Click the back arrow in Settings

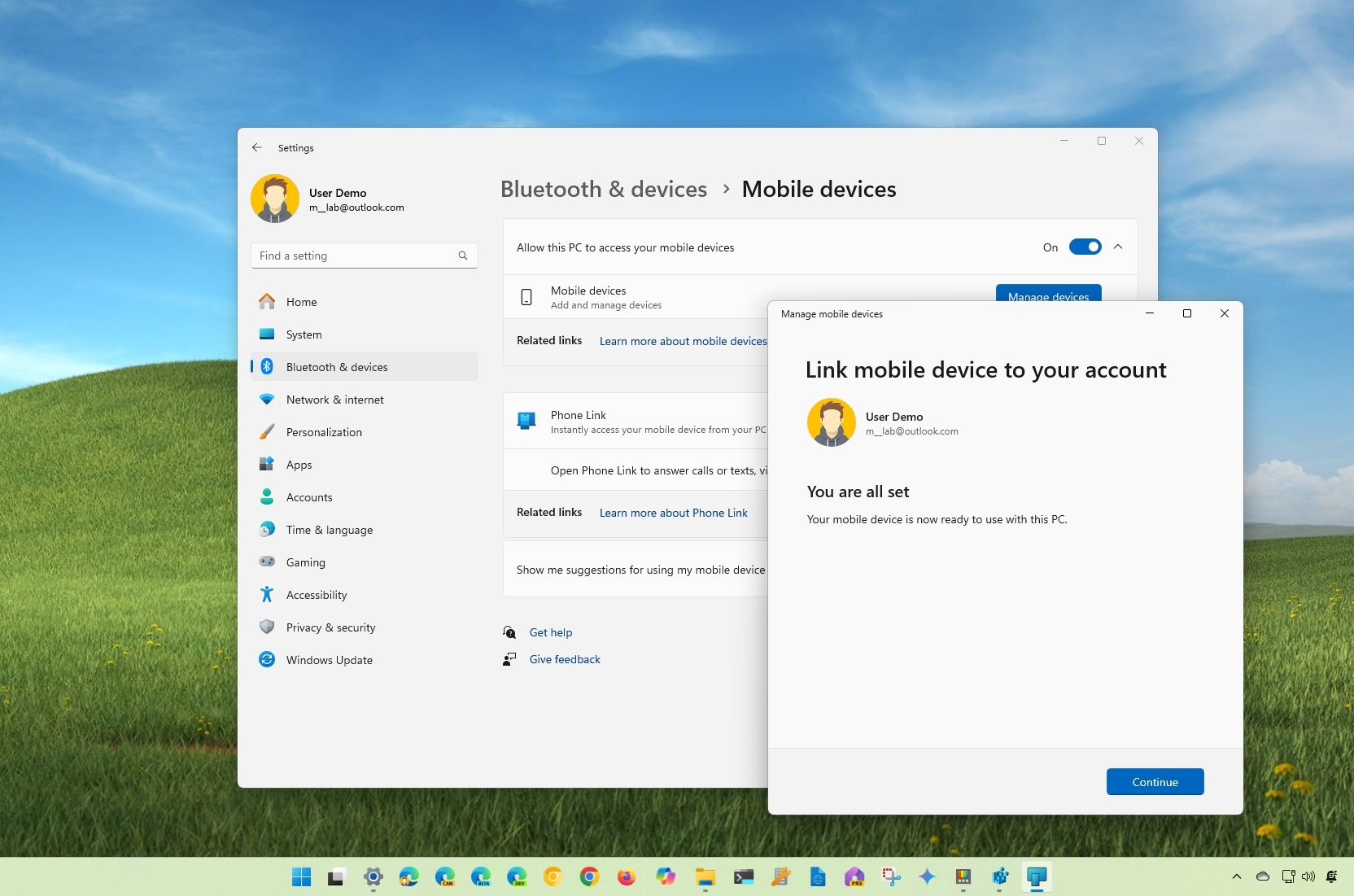coord(257,147)
